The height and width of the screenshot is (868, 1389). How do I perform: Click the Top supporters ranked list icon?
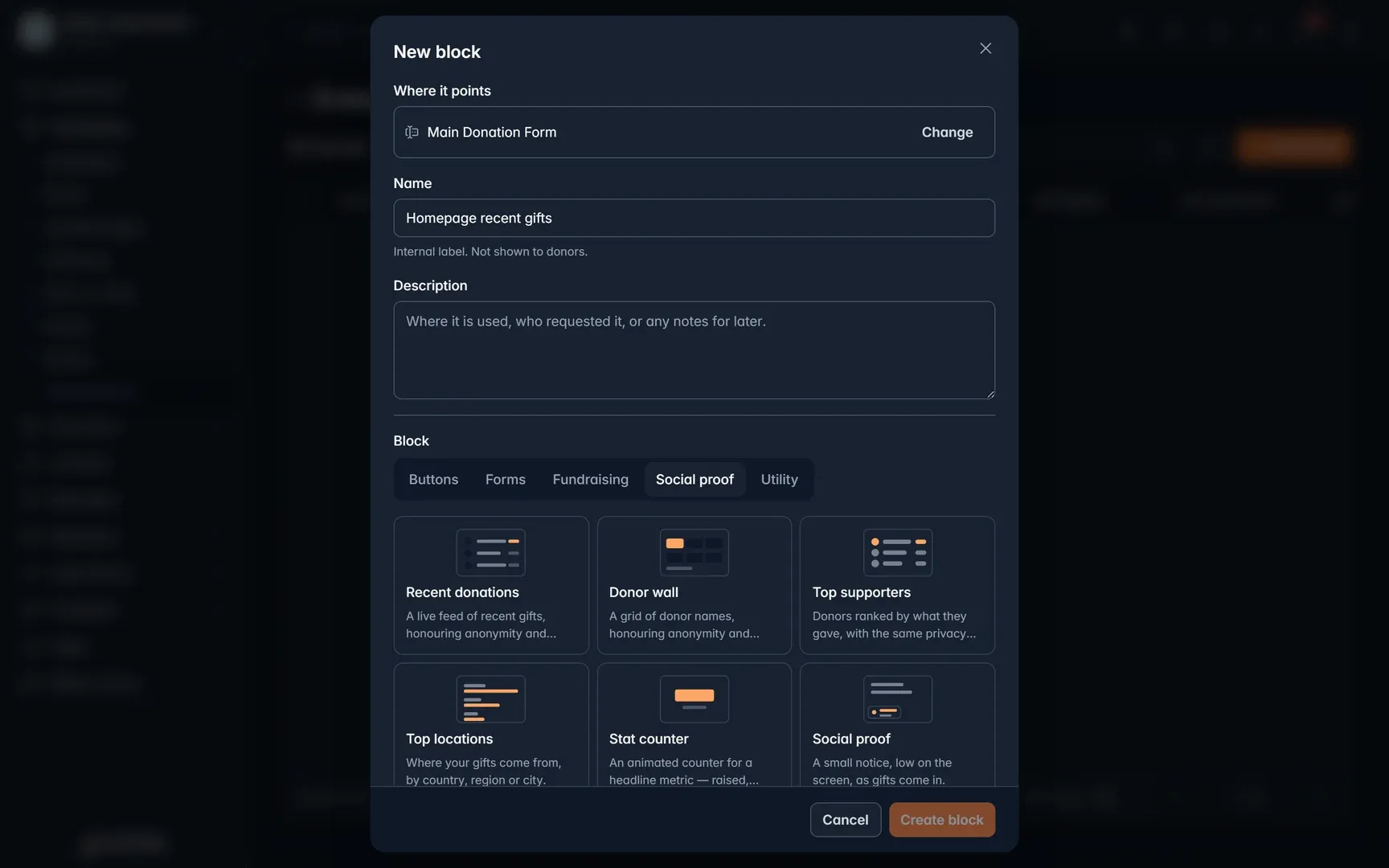(x=897, y=552)
